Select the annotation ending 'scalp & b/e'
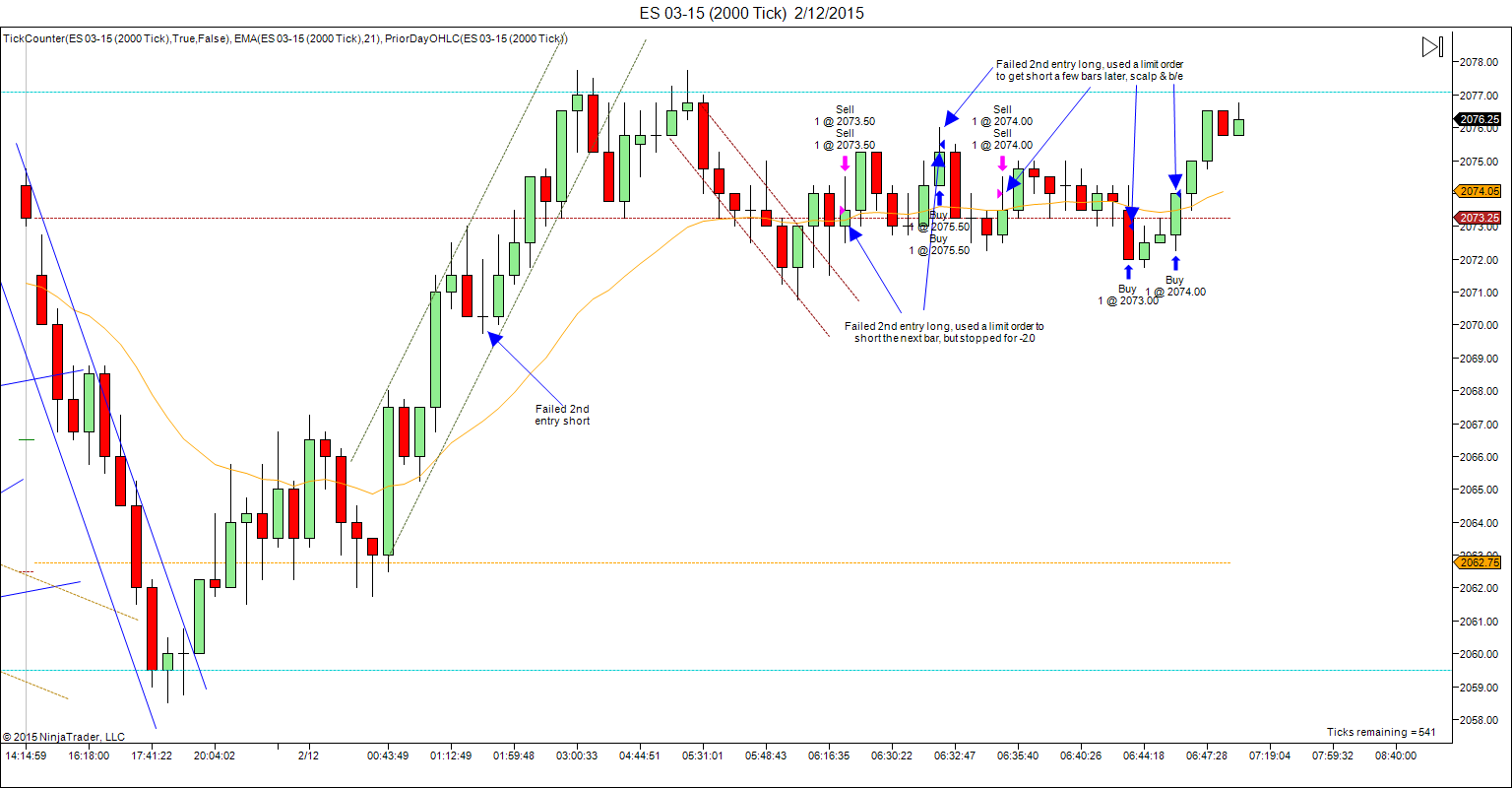The height and width of the screenshot is (788, 1512). tap(1090, 70)
